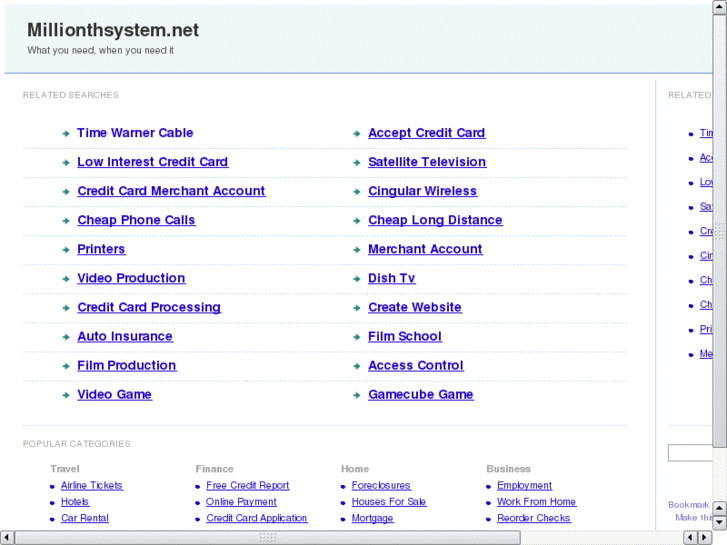Open Free Credit Report link
The width and height of the screenshot is (727, 545).
(x=248, y=486)
